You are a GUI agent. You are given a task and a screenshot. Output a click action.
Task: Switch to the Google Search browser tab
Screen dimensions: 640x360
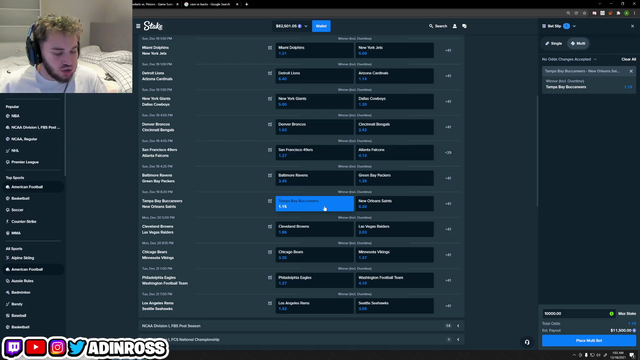210,4
